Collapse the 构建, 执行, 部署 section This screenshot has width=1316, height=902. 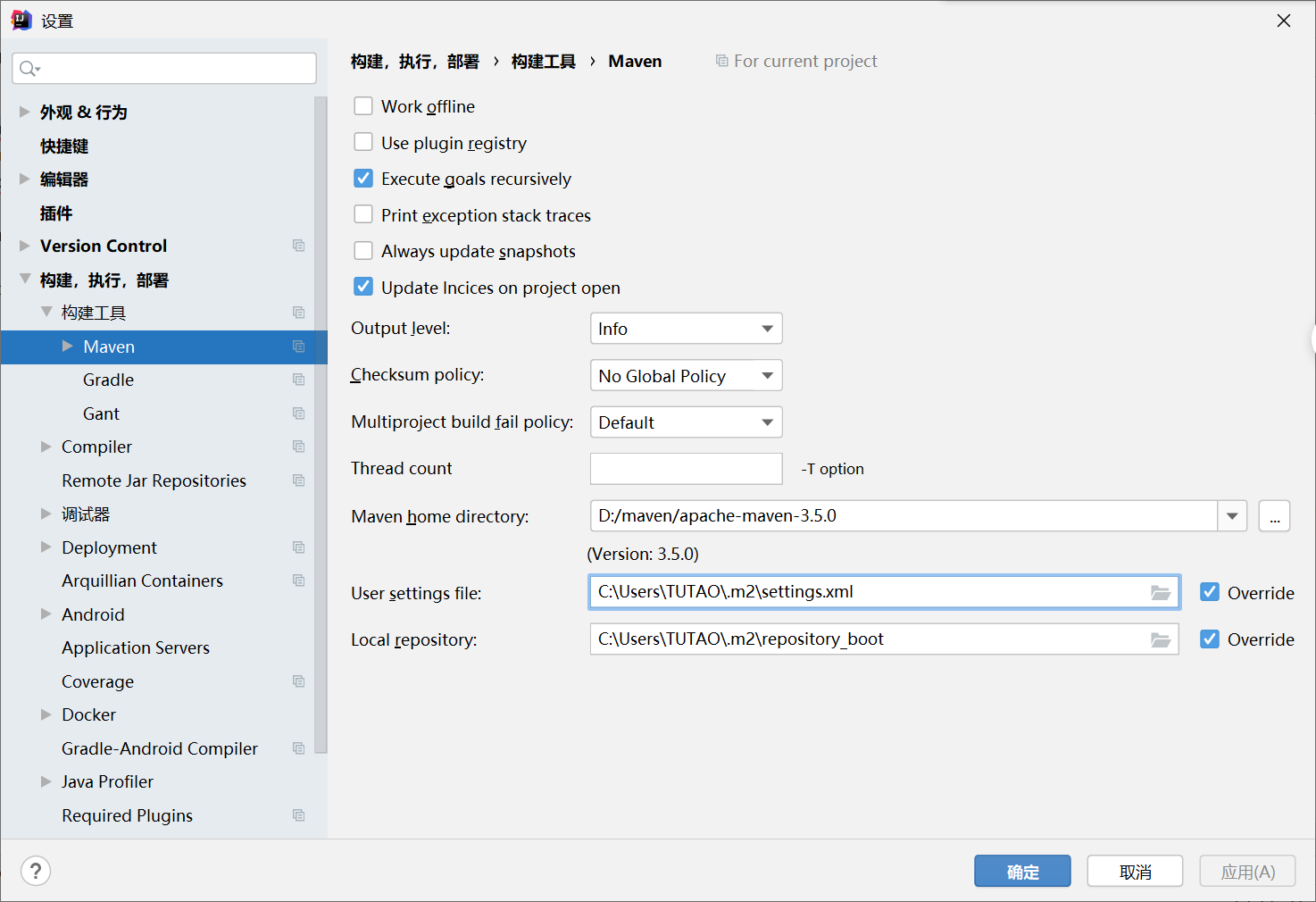(24, 280)
